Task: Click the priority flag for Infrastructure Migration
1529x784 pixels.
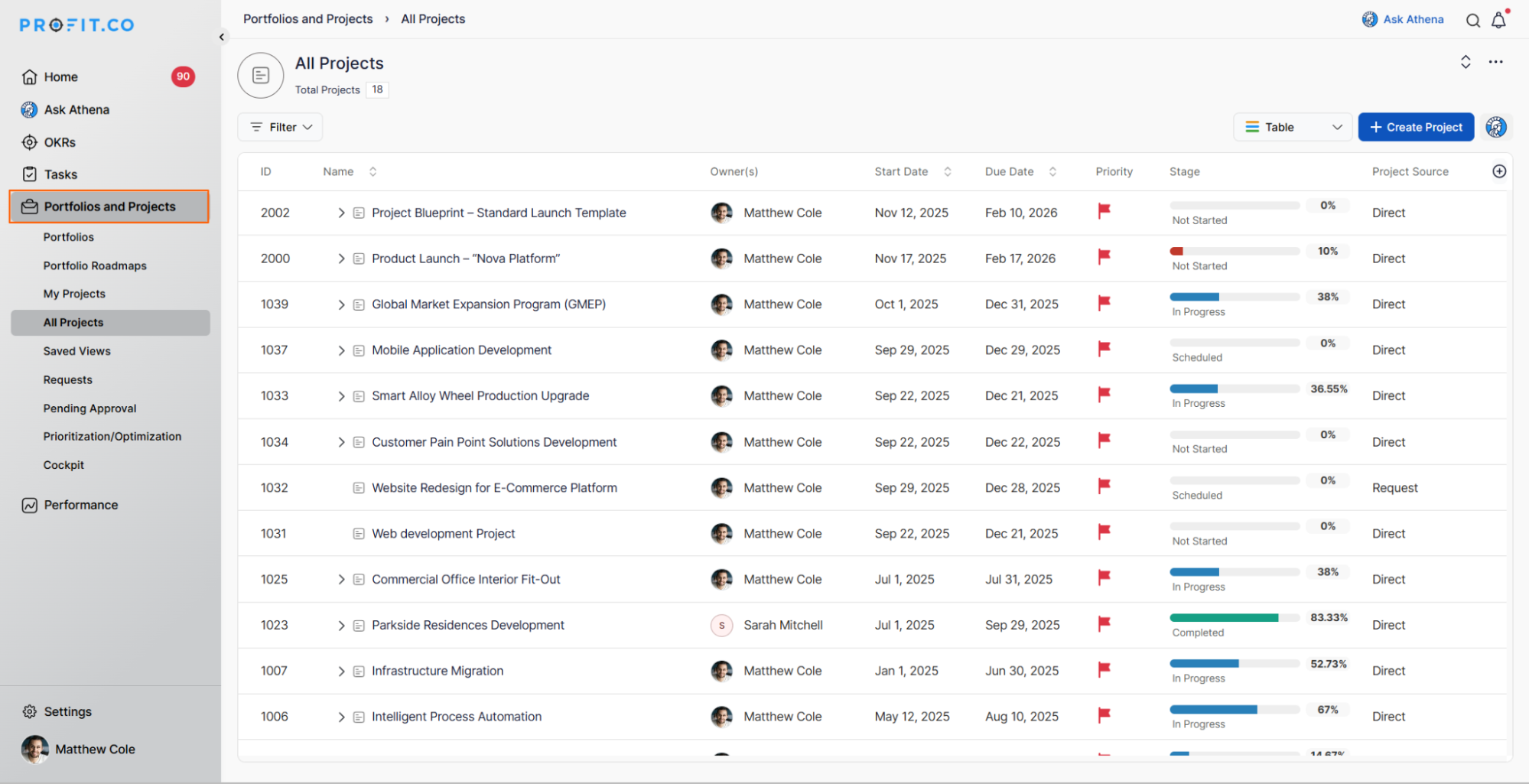Action: pos(1104,670)
